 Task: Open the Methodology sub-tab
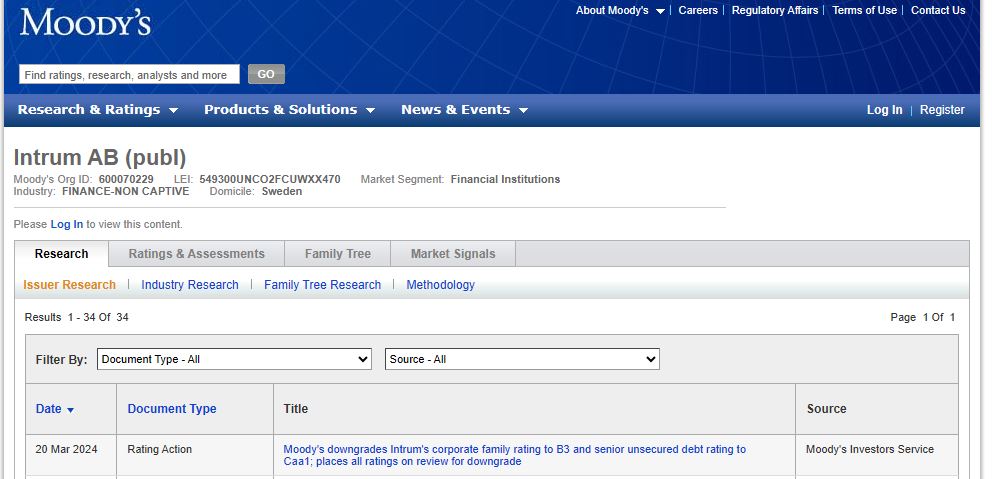[441, 284]
